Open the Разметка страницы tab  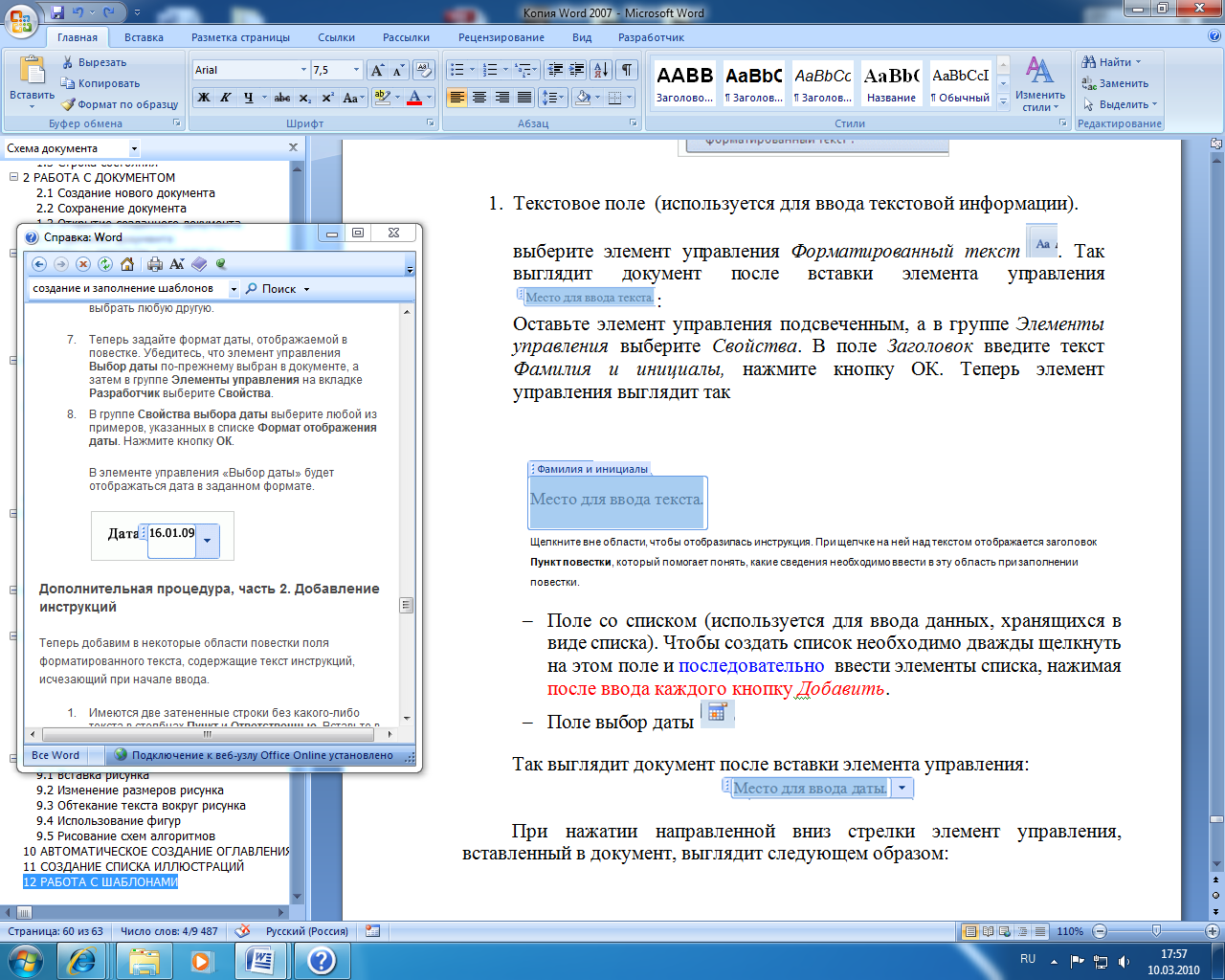tap(240, 37)
